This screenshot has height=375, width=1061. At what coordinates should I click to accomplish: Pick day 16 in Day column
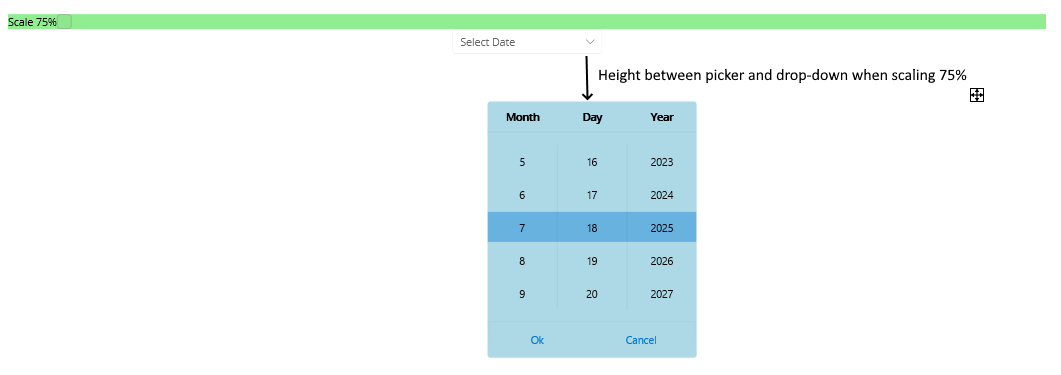tap(592, 162)
